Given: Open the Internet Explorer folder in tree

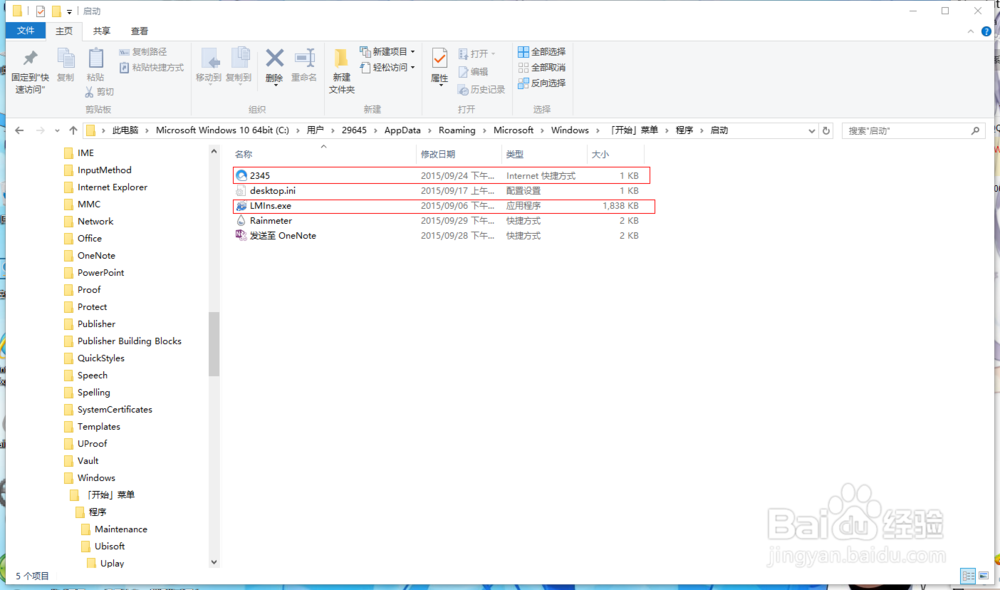Looking at the screenshot, I should pos(106,188).
